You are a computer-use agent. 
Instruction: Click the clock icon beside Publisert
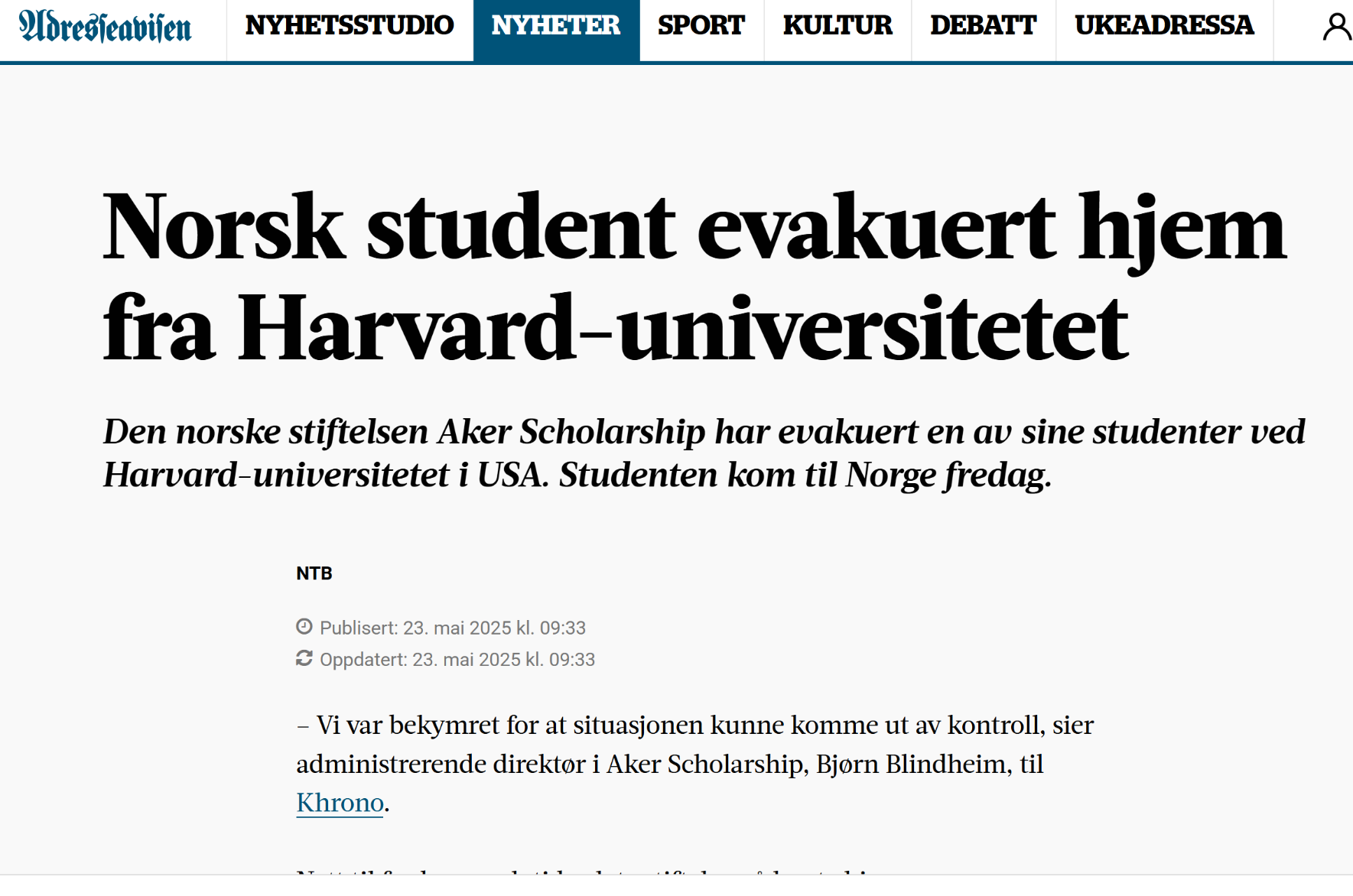point(304,627)
